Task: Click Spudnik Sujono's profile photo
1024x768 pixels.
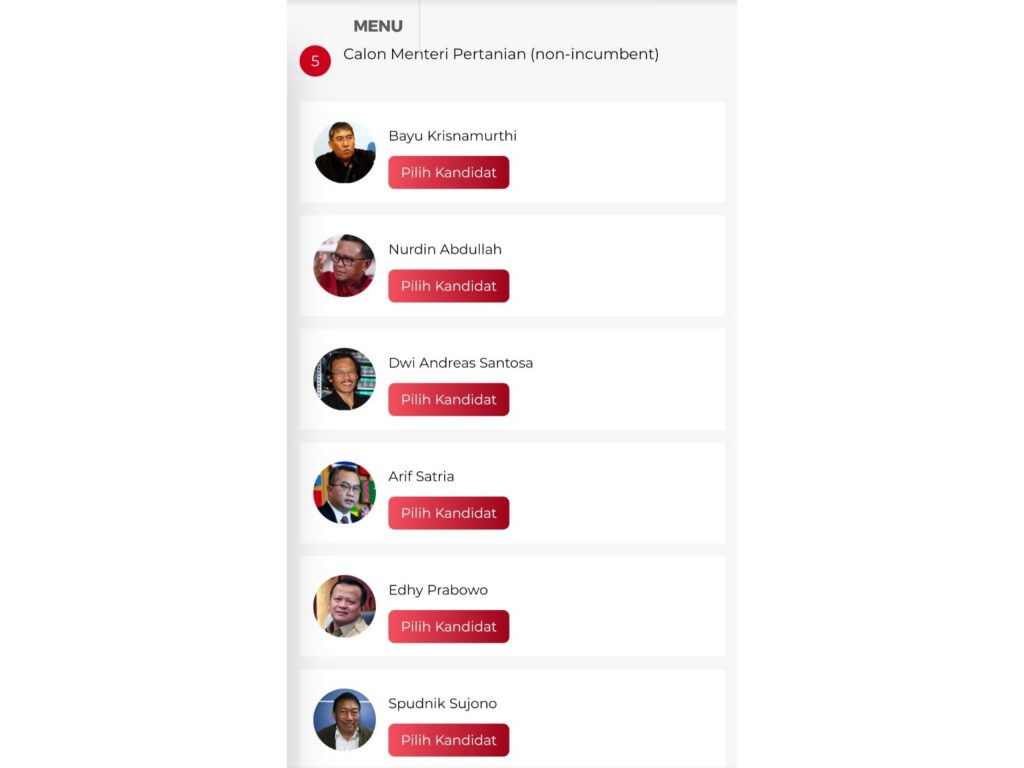Action: click(x=344, y=720)
